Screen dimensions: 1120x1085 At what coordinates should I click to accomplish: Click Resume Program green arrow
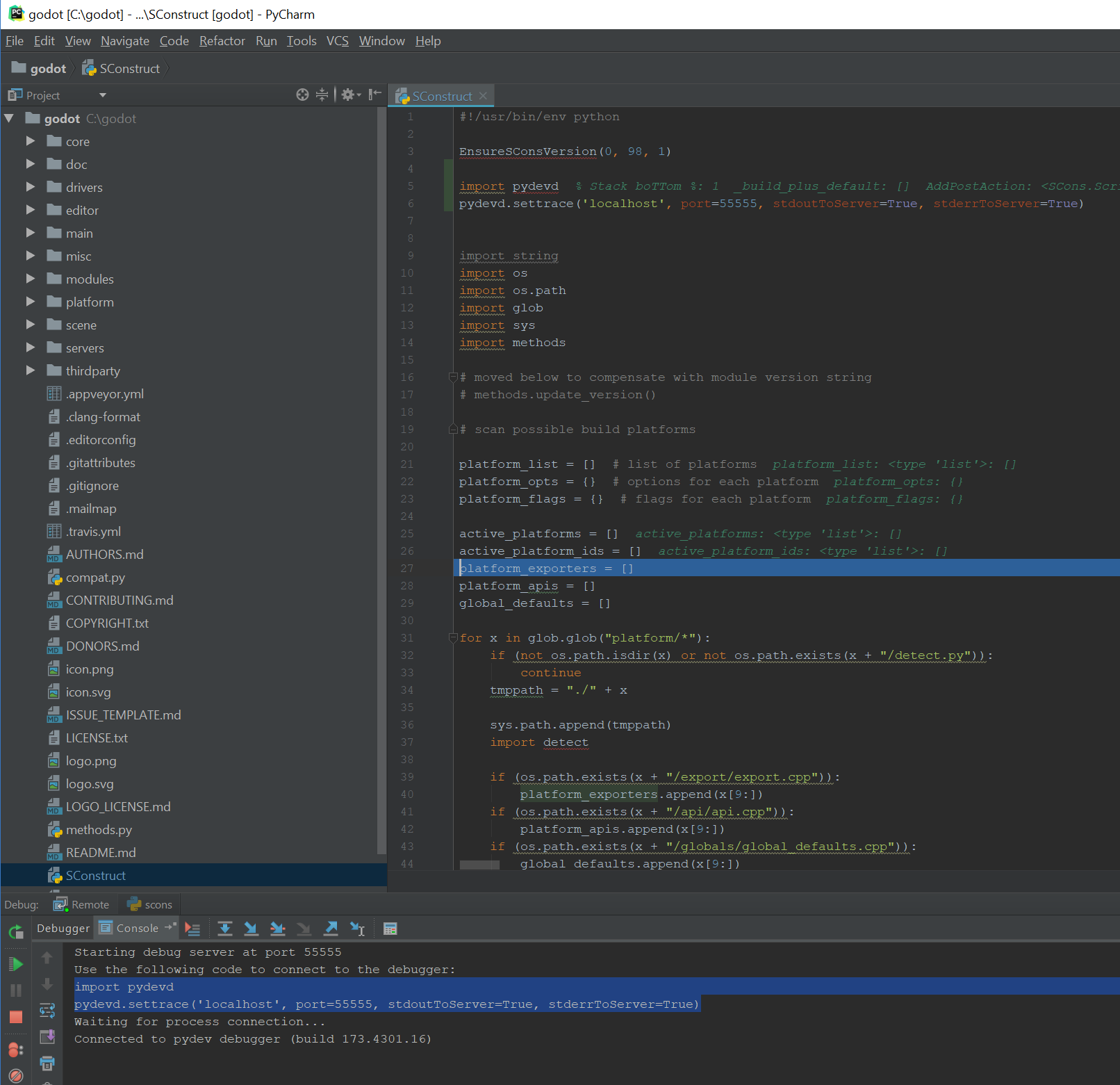click(15, 964)
